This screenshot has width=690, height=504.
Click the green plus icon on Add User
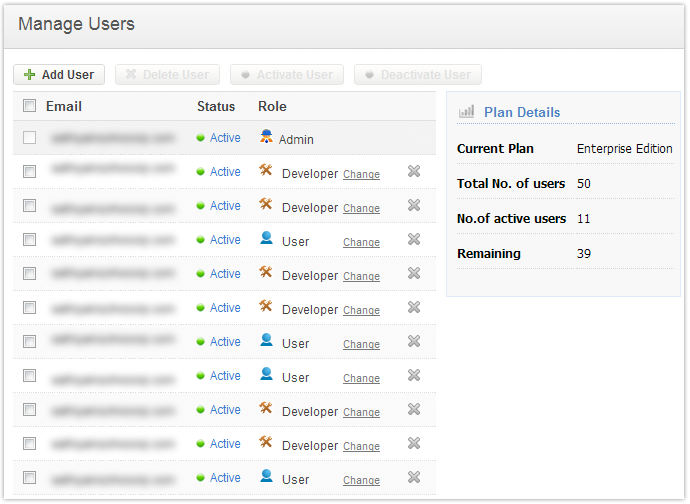point(29,74)
